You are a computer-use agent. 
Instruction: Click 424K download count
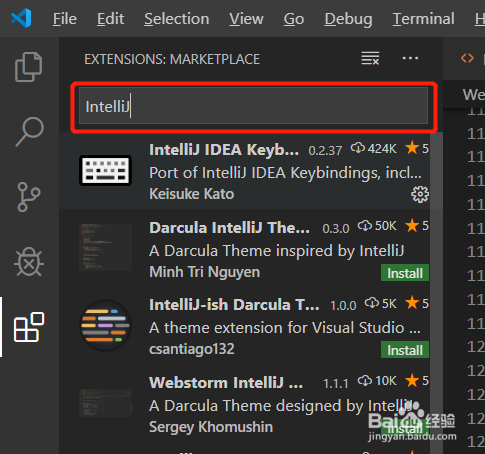click(x=374, y=149)
